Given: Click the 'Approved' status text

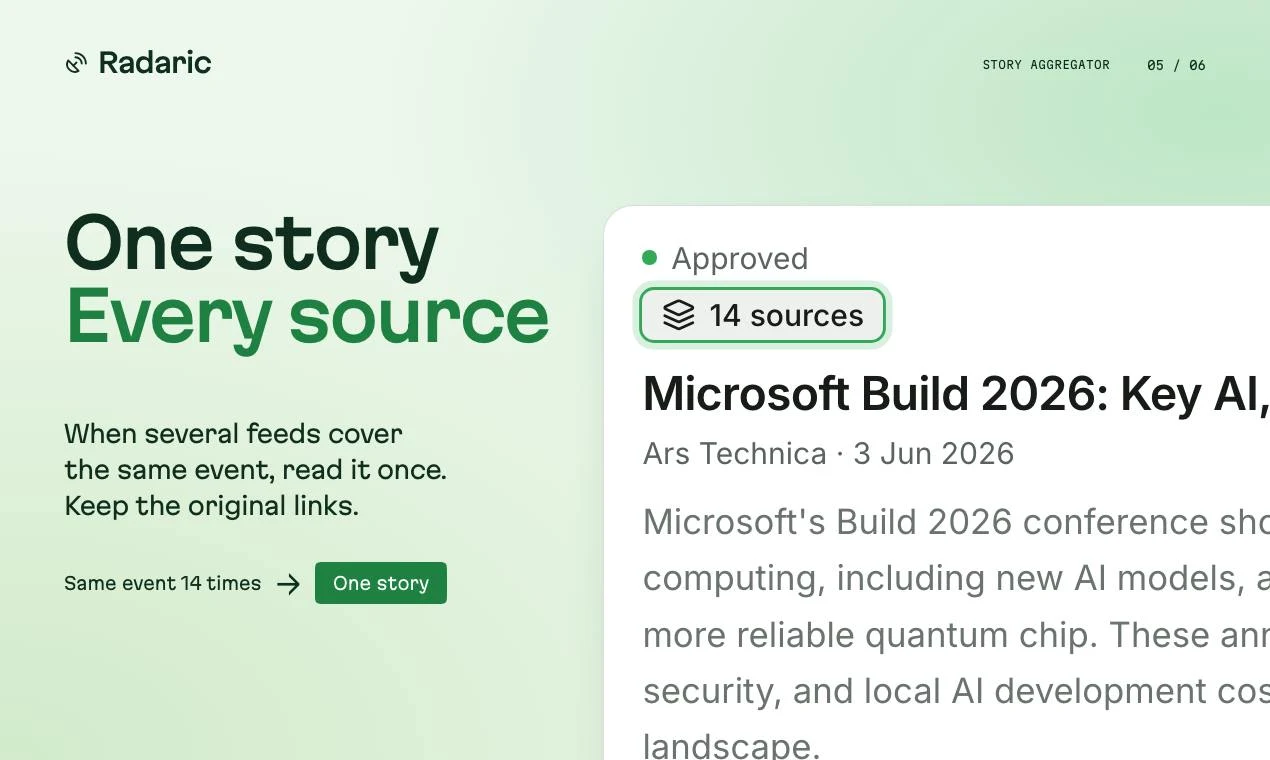Looking at the screenshot, I should click(x=740, y=258).
